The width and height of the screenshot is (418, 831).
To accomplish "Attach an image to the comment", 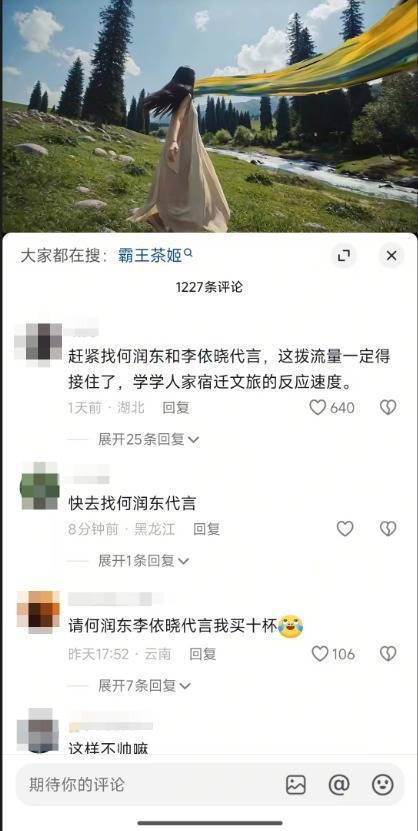I will click(296, 784).
